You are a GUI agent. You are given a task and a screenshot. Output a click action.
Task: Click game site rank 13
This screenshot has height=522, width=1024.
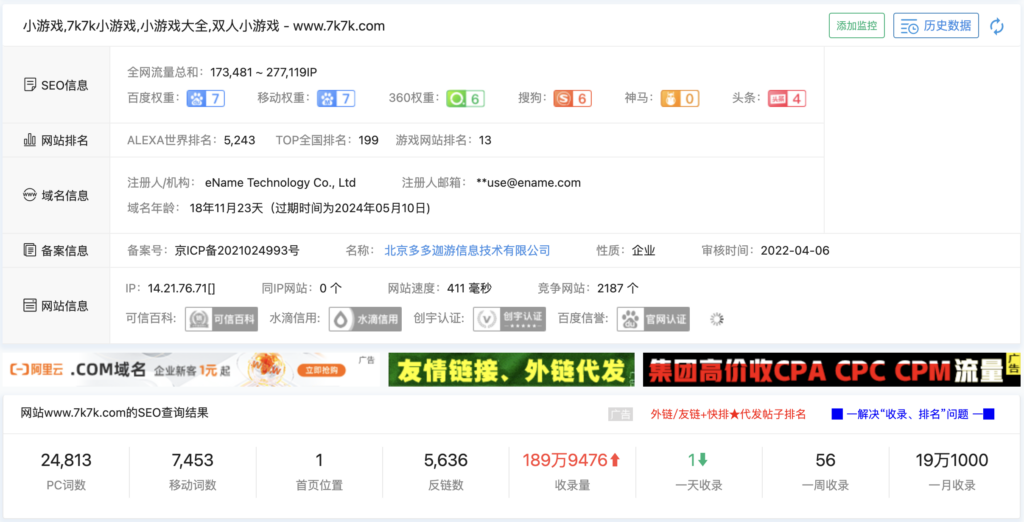(485, 140)
